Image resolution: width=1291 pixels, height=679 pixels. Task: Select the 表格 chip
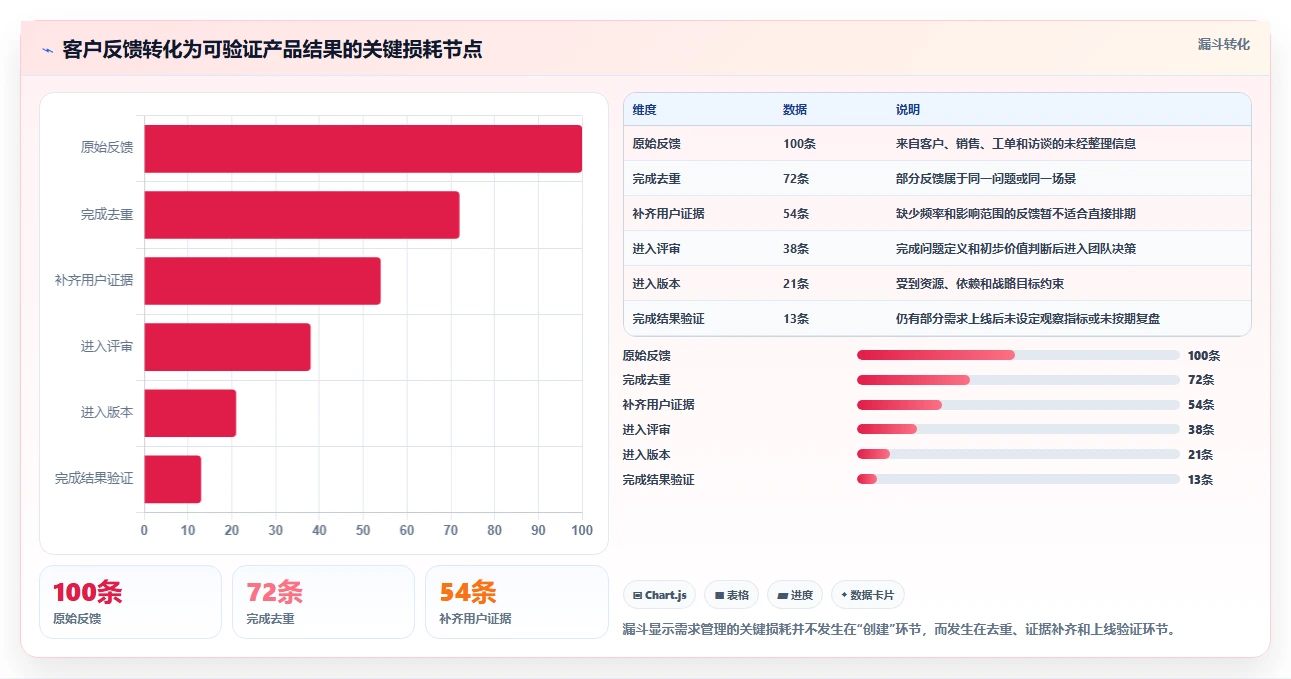(x=732, y=595)
